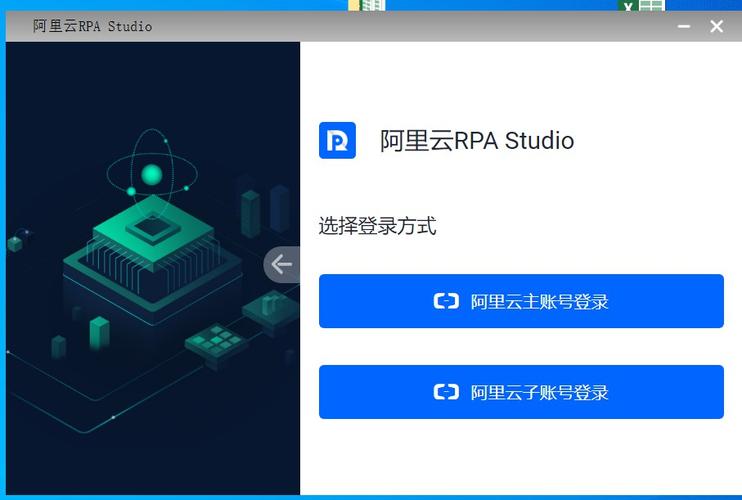Click the 阿里云RPA Studio title next to the logo
Image resolution: width=742 pixels, height=500 pixels.
tap(477, 140)
